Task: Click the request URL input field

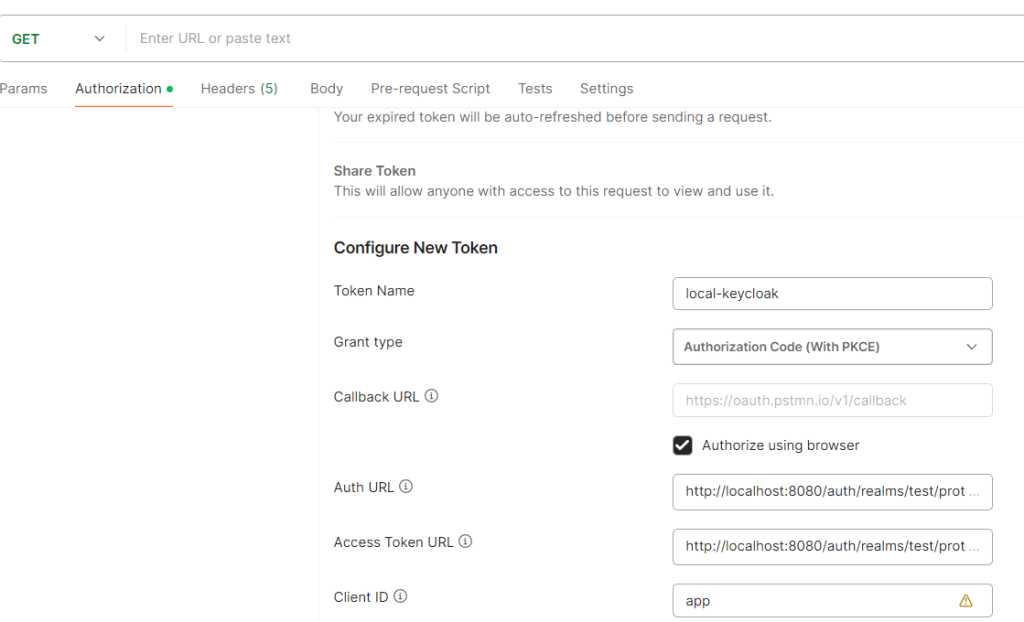Action: coord(575,39)
